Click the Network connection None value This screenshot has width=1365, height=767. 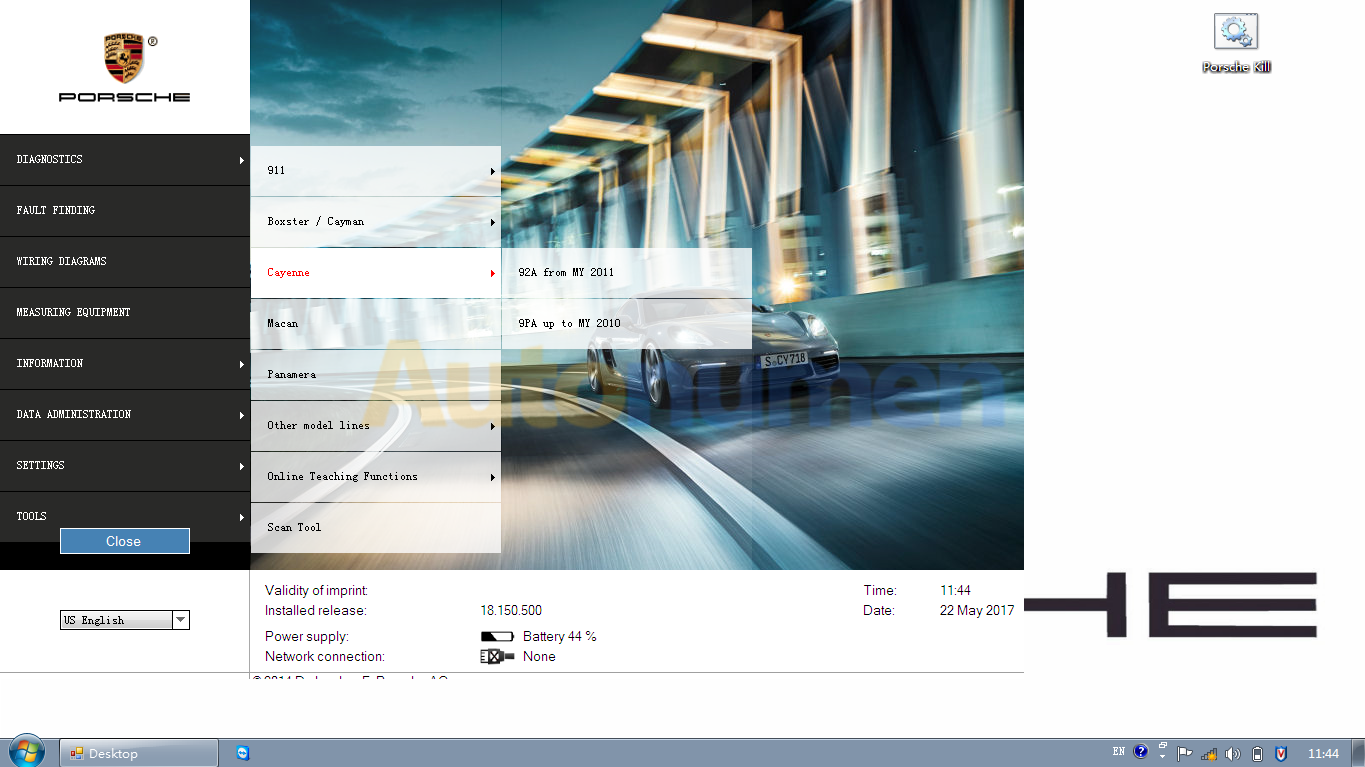539,657
